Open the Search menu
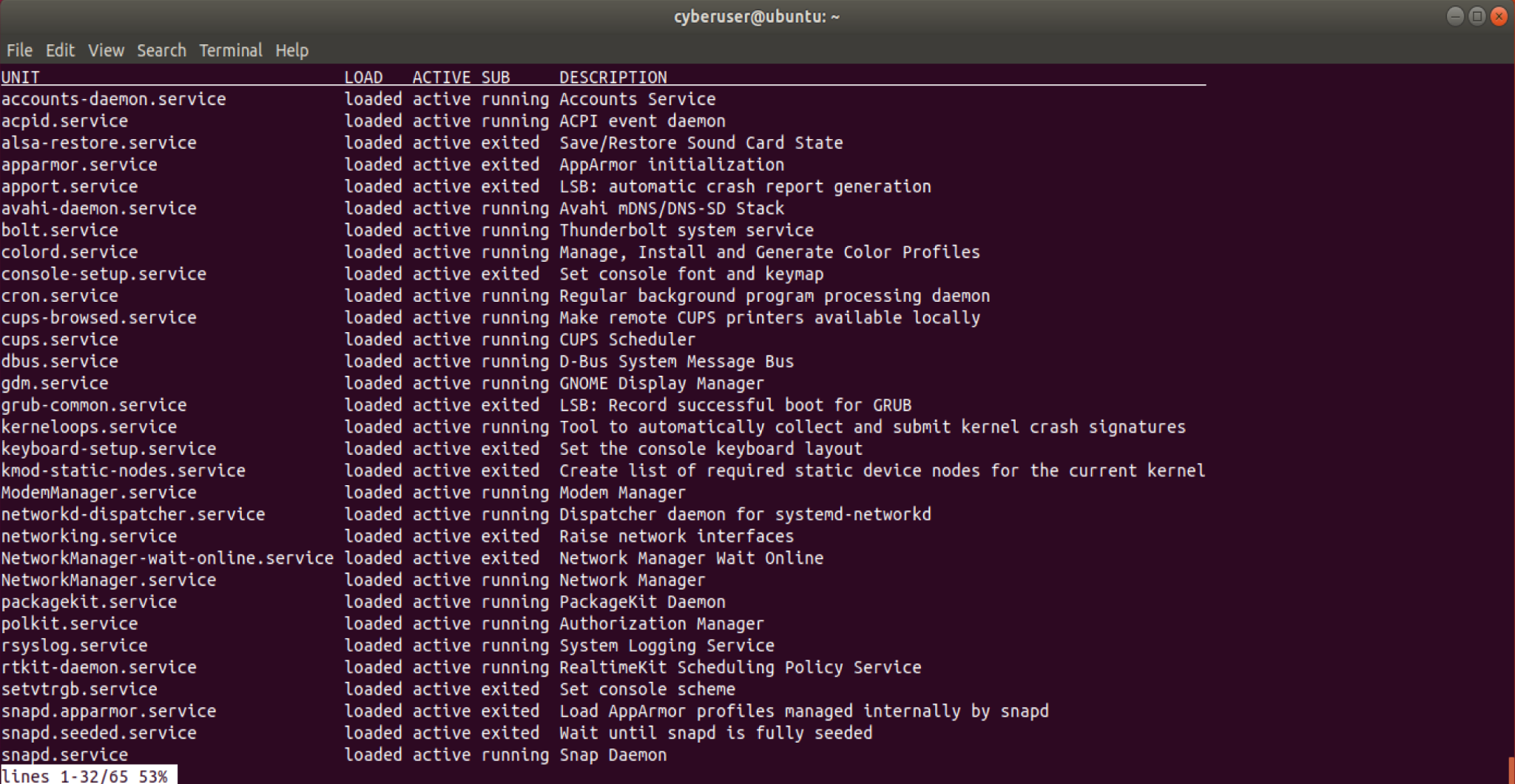Screen dimensions: 1515x784 161,50
